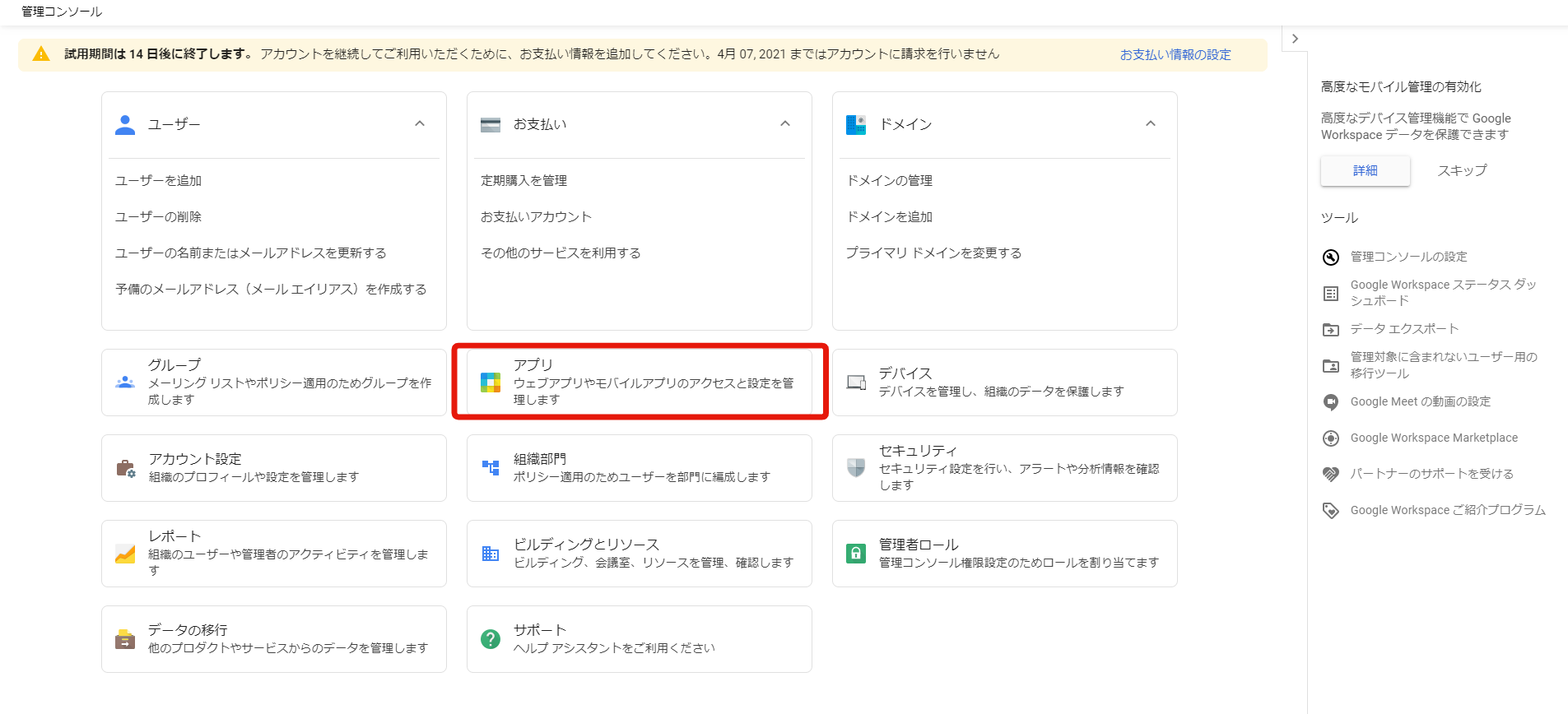Click the Groups people icon
The image size is (1568, 714).
click(x=125, y=382)
